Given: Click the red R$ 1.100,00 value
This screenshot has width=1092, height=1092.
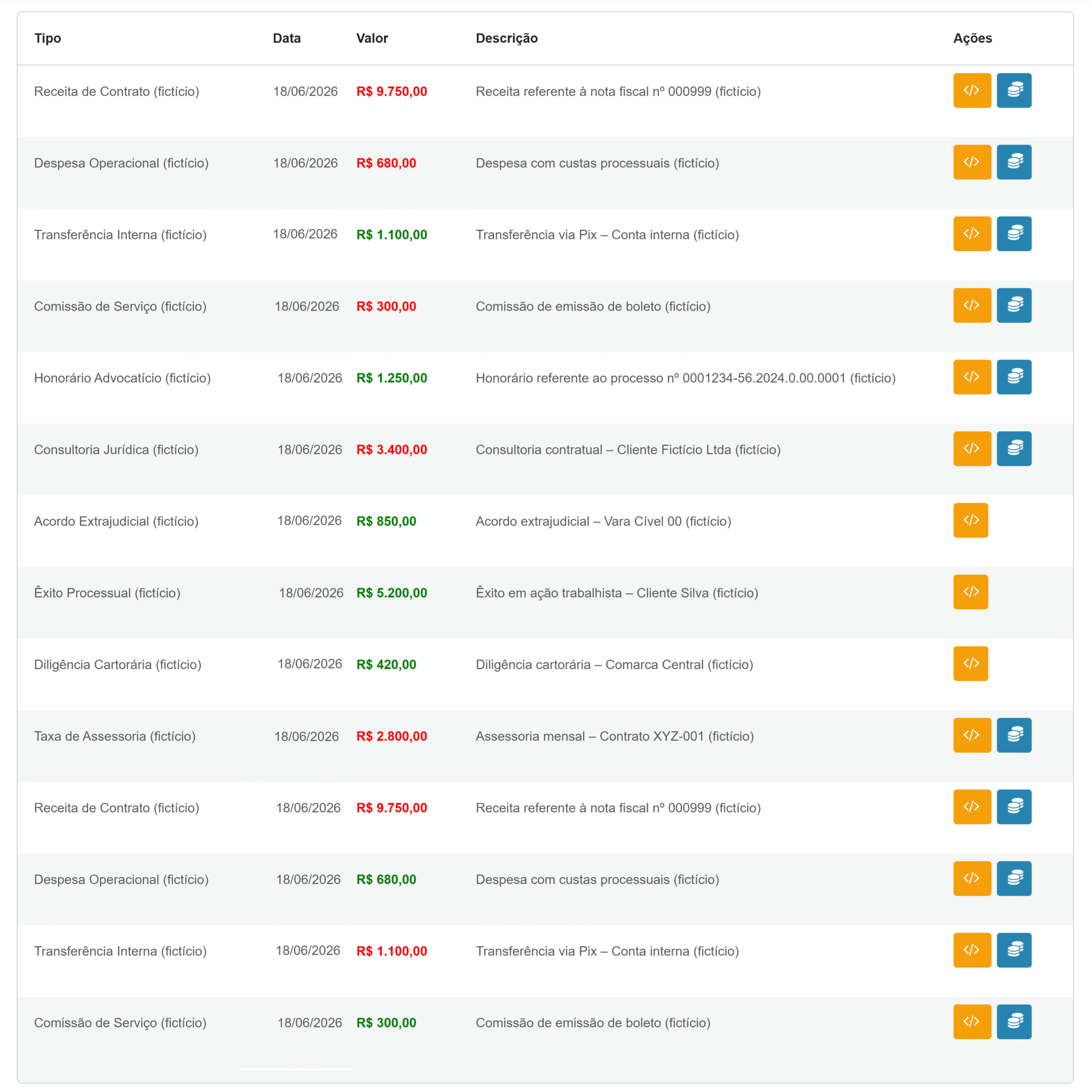Looking at the screenshot, I should pos(392,951).
